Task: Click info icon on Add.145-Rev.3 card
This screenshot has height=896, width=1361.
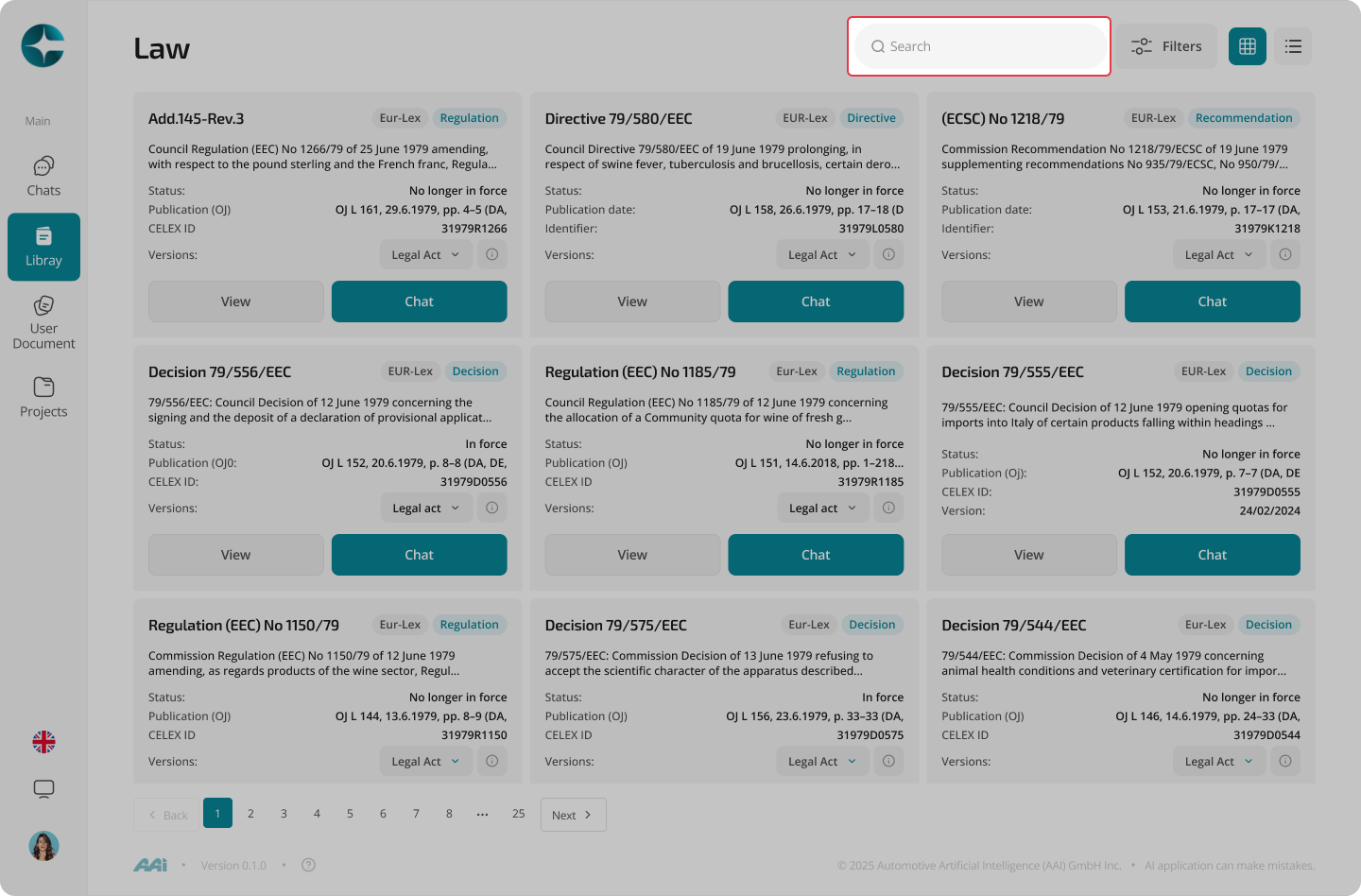Action: 492,254
